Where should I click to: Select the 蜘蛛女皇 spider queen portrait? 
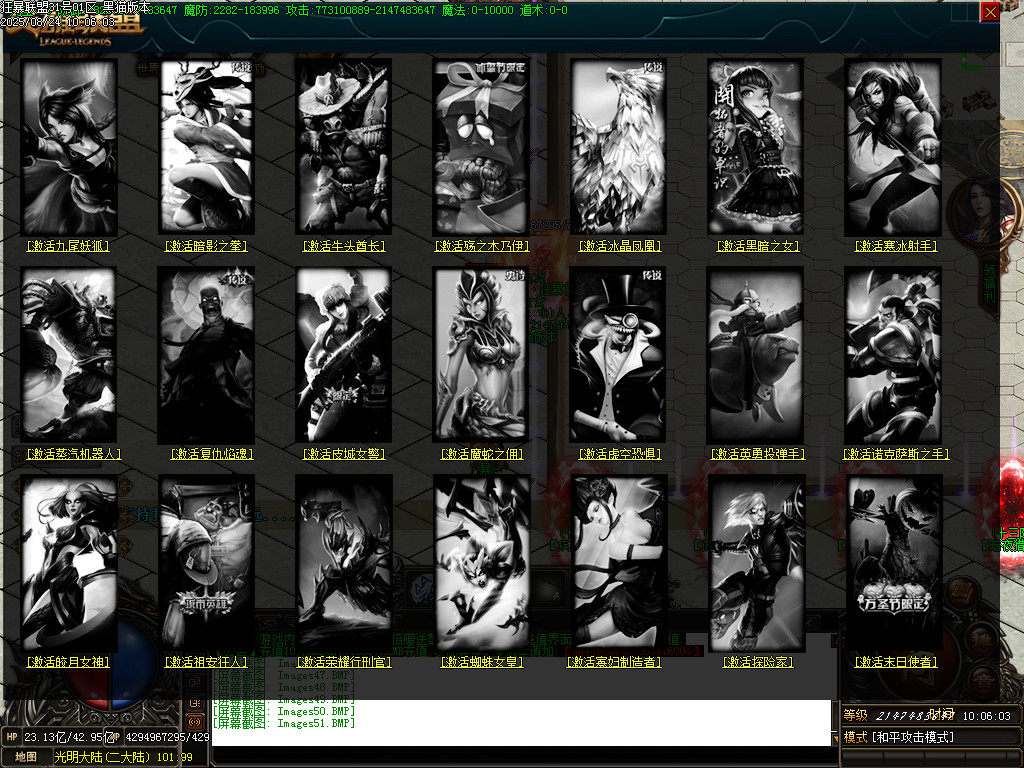(x=481, y=563)
